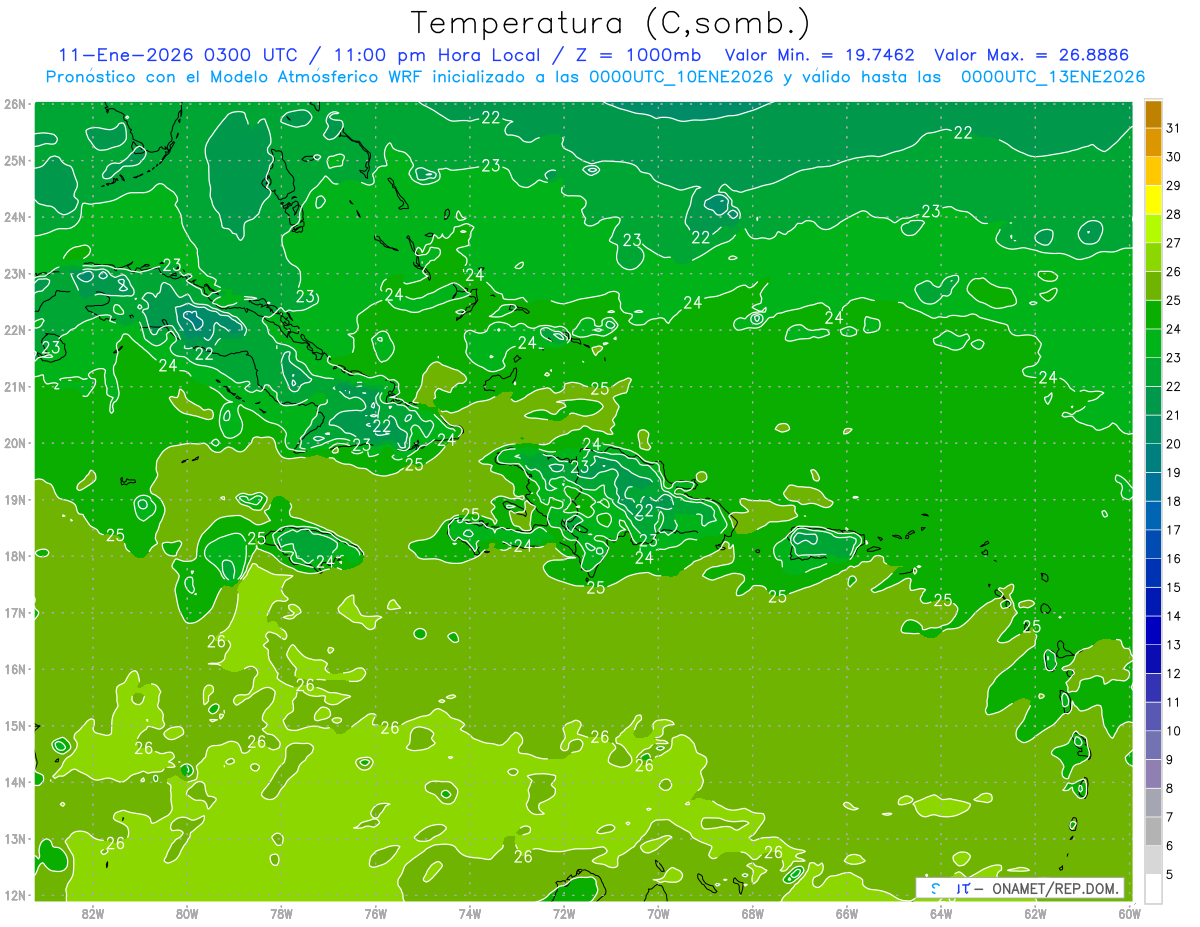The image size is (1200, 927).
Task: Click the 'ONAMET/REP.DOM.' credit label
Action: pyautogui.click(x=1054, y=888)
